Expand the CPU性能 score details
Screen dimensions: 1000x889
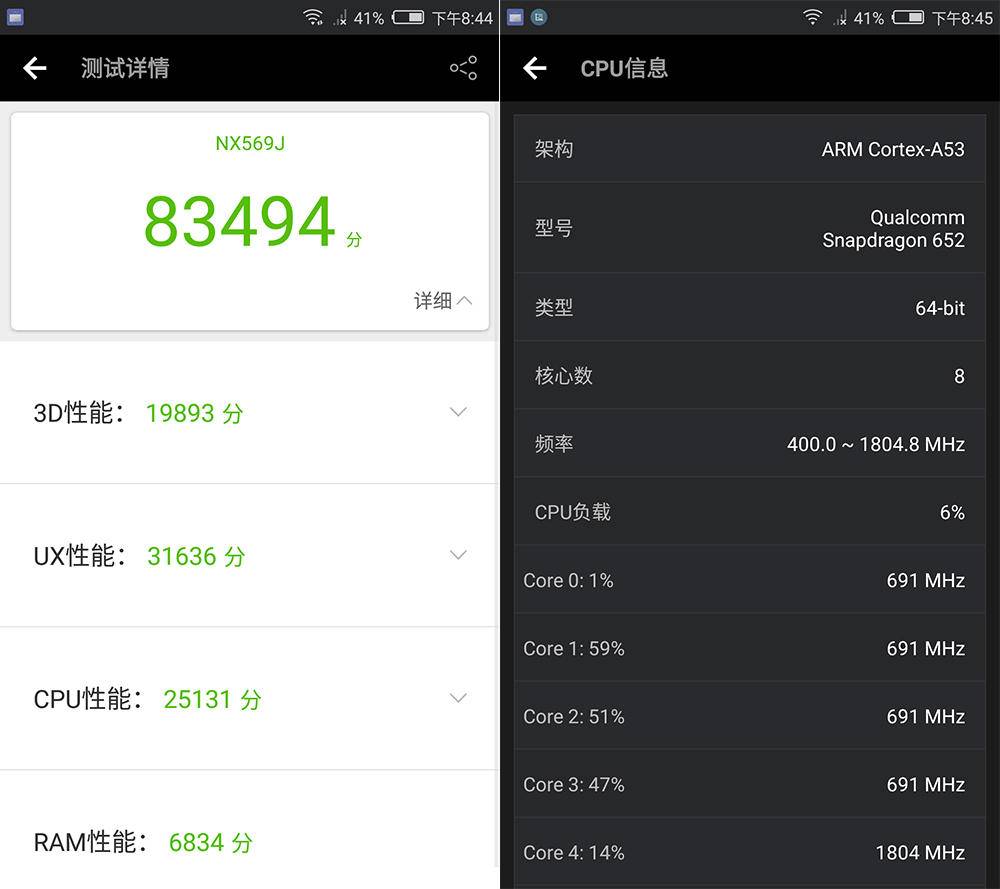458,698
